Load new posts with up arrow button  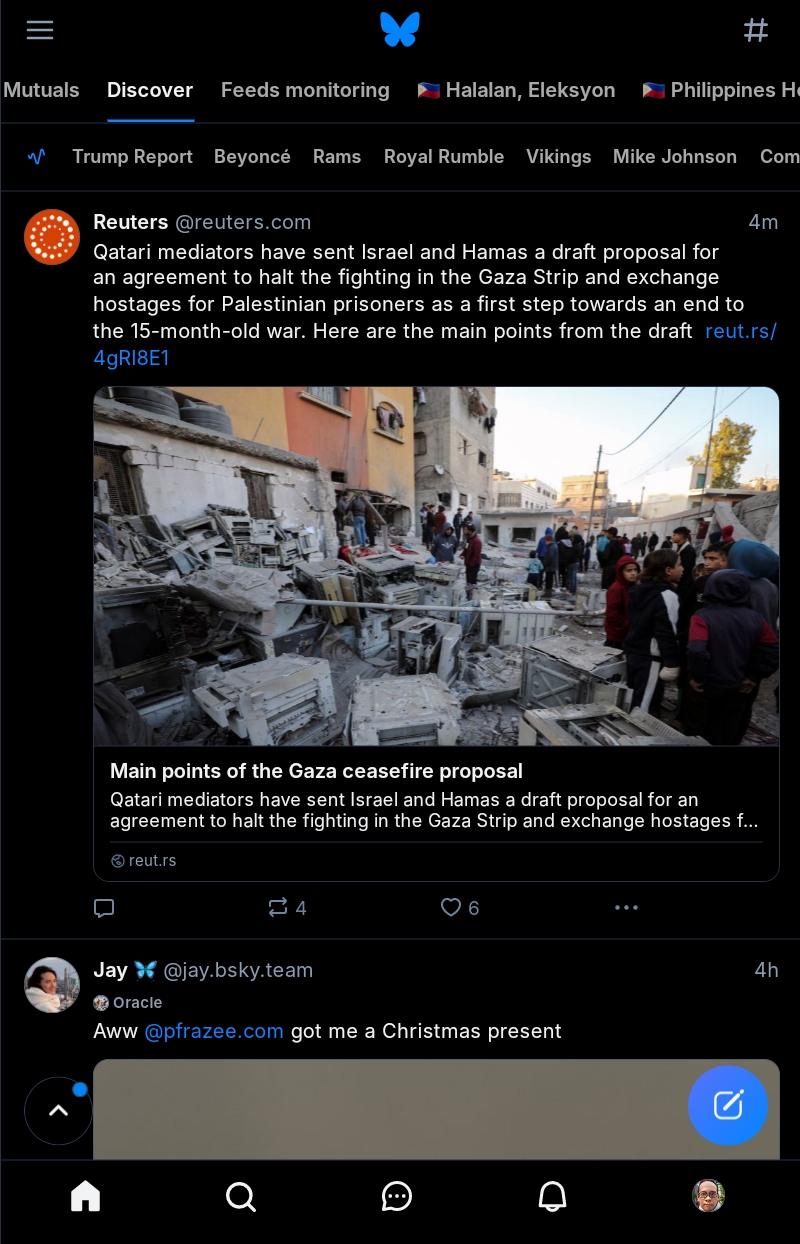point(58,1110)
